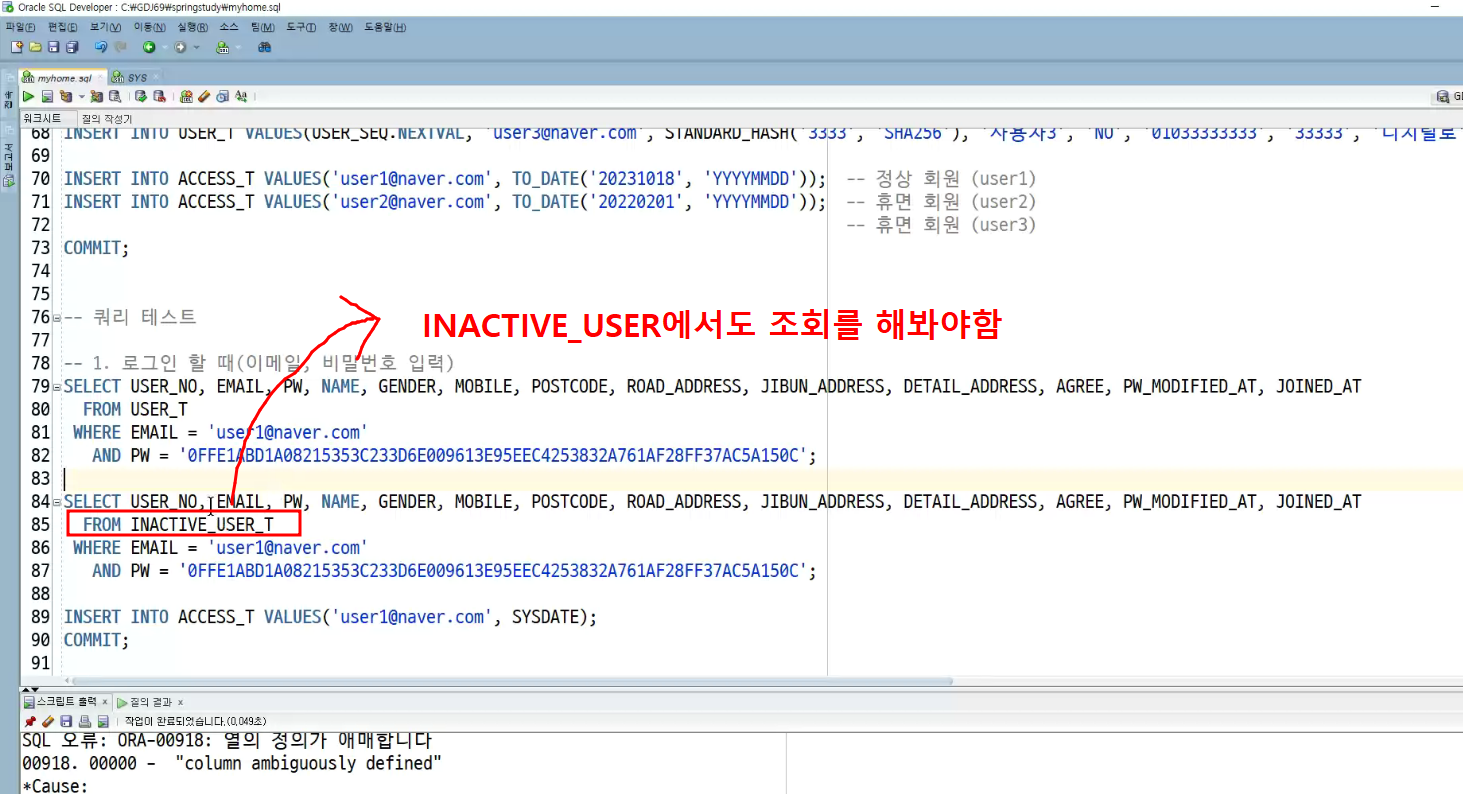This screenshot has width=1463, height=794.
Task: Pin the script output with red pin icon
Action: [x=30, y=720]
